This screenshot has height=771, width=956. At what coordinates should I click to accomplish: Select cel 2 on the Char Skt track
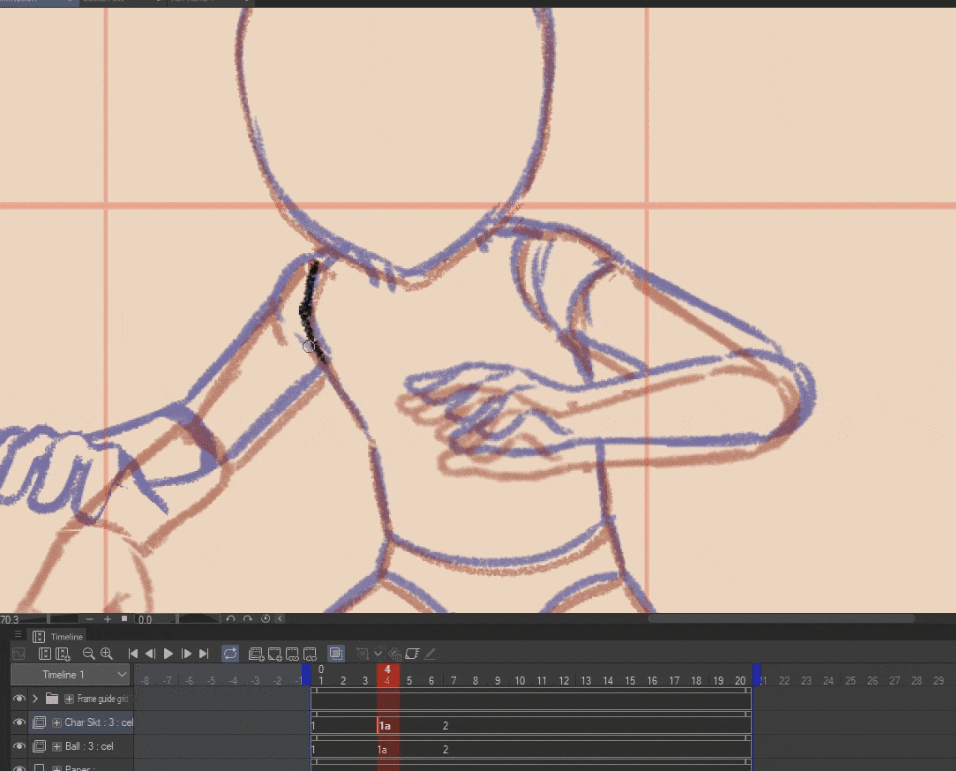coord(446,726)
